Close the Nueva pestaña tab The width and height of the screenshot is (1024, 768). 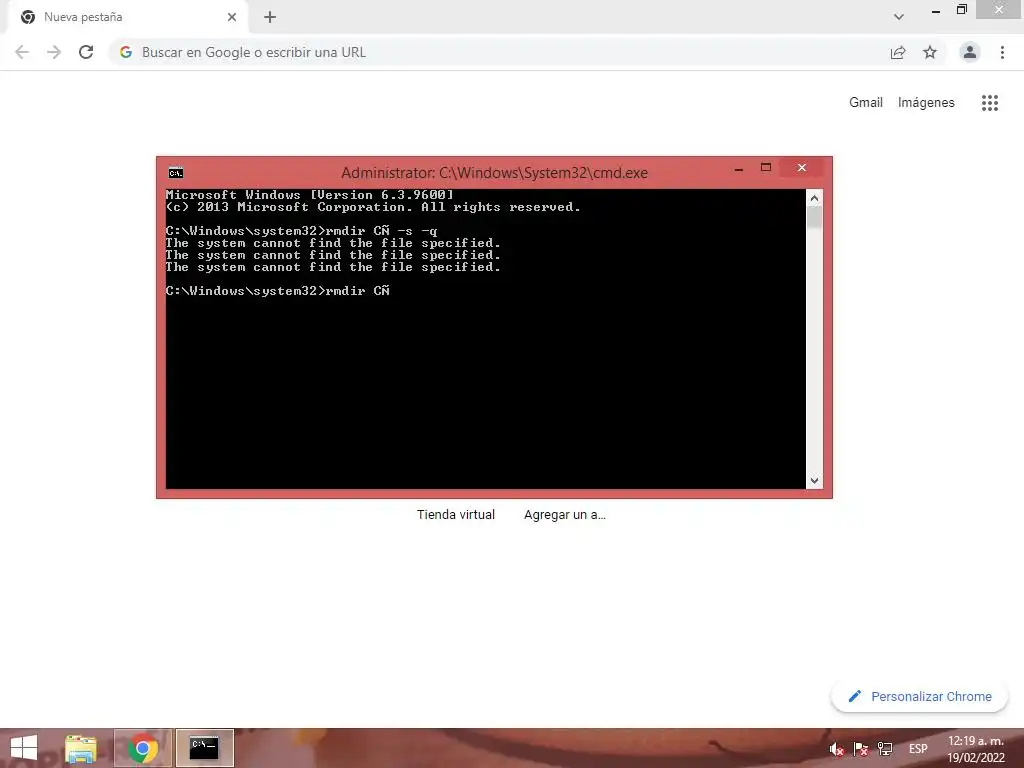(232, 17)
